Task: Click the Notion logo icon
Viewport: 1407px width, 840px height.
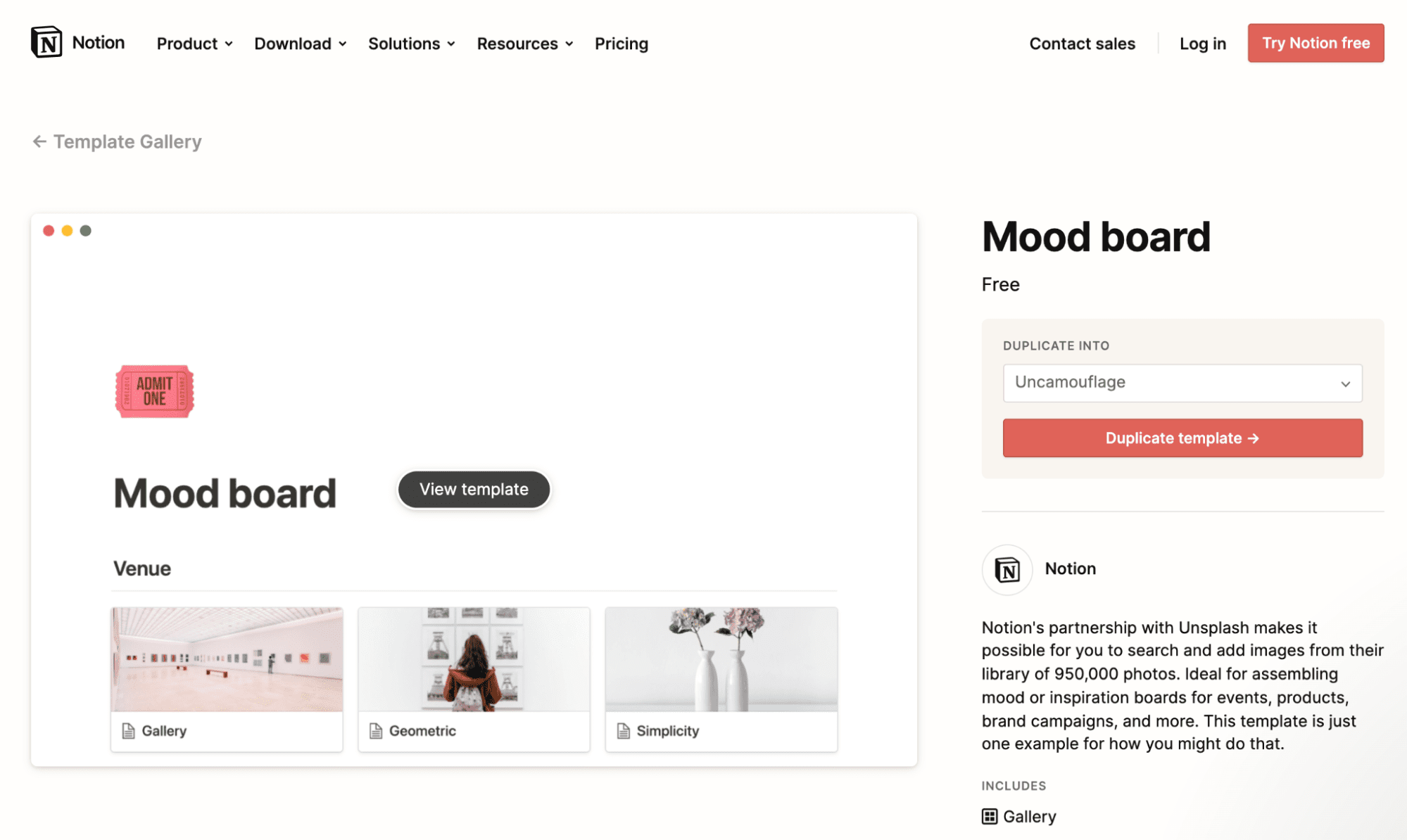Action: 46,42
